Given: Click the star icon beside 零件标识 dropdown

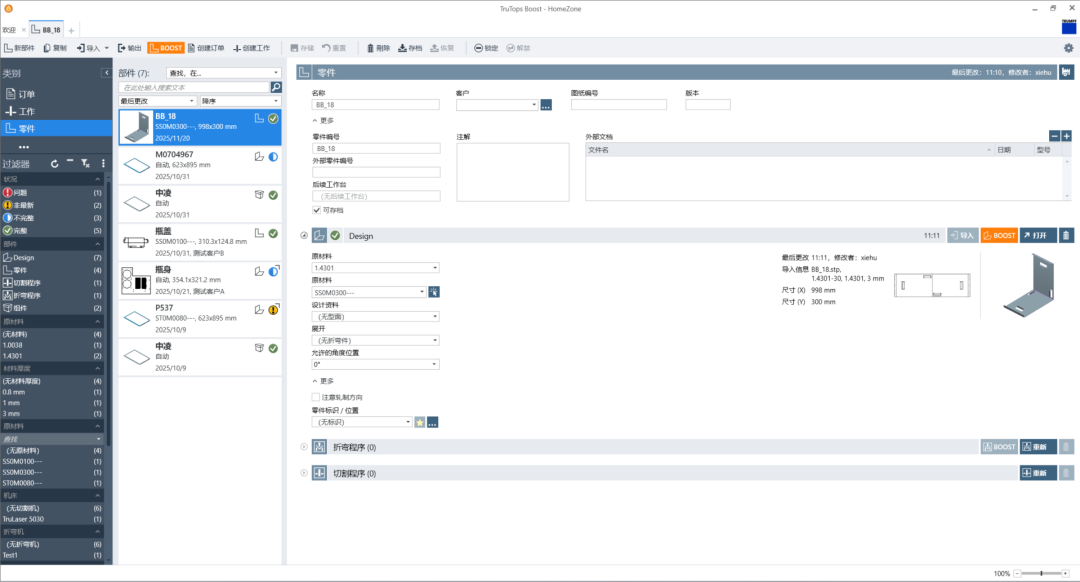Looking at the screenshot, I should click(x=420, y=422).
